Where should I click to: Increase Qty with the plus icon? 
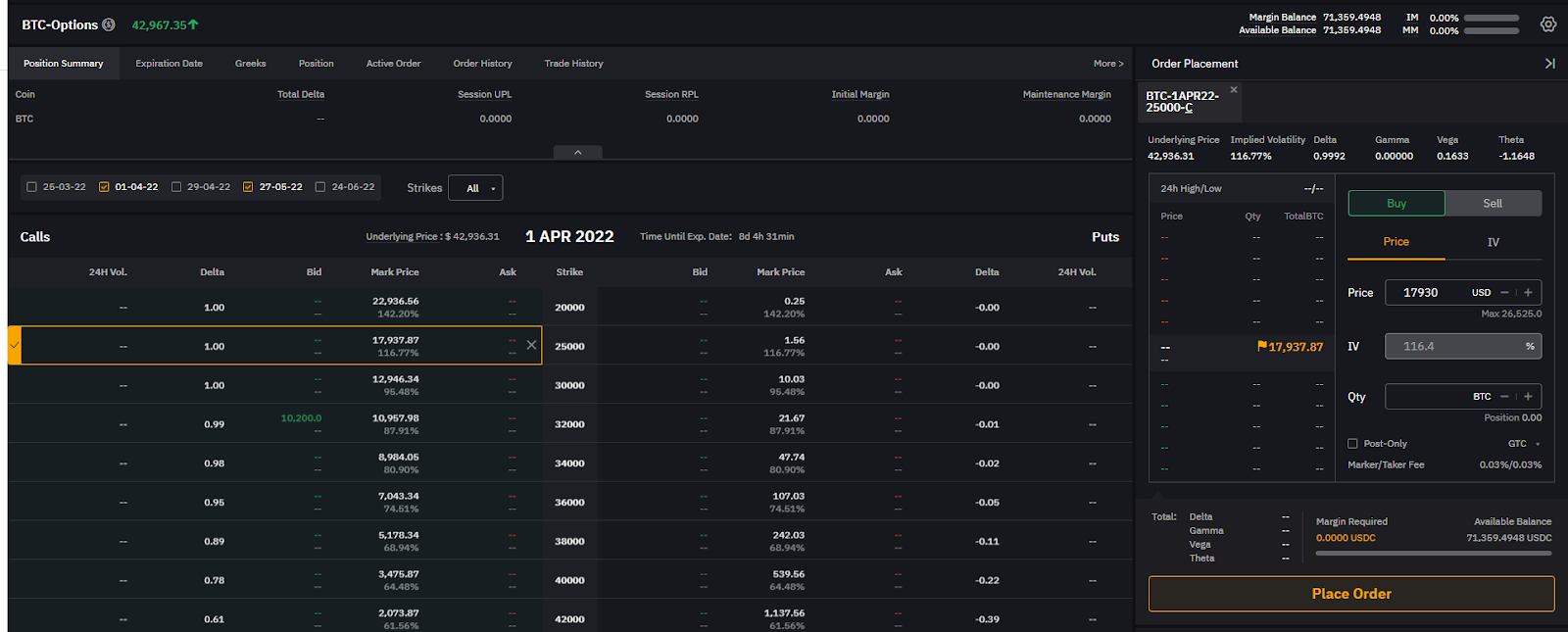1528,397
